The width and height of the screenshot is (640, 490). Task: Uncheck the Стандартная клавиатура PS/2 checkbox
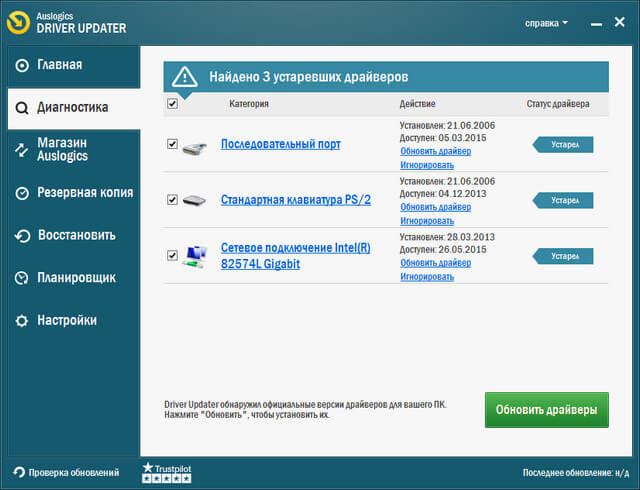pos(173,200)
